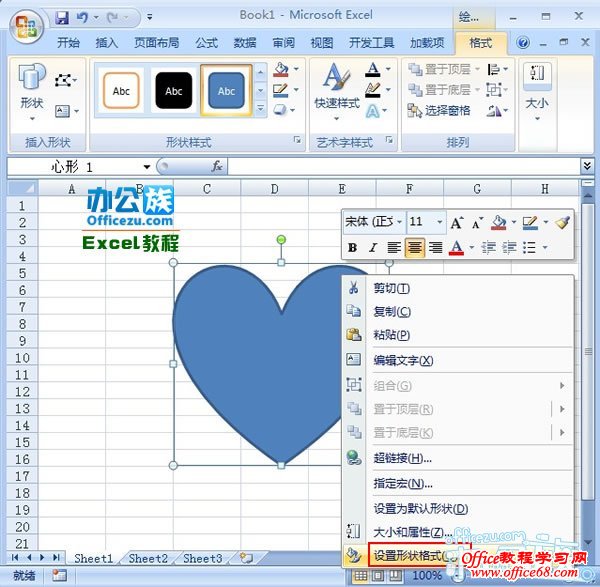Click the edit shape icon in ribbon
The image size is (600, 587).
[x=65, y=80]
